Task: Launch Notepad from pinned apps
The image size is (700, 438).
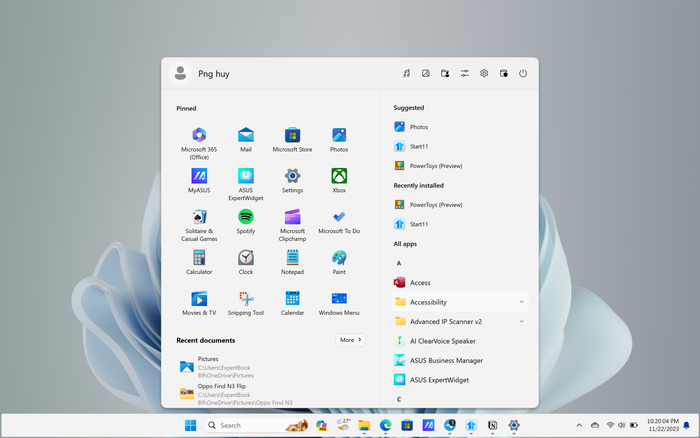Action: tap(292, 262)
